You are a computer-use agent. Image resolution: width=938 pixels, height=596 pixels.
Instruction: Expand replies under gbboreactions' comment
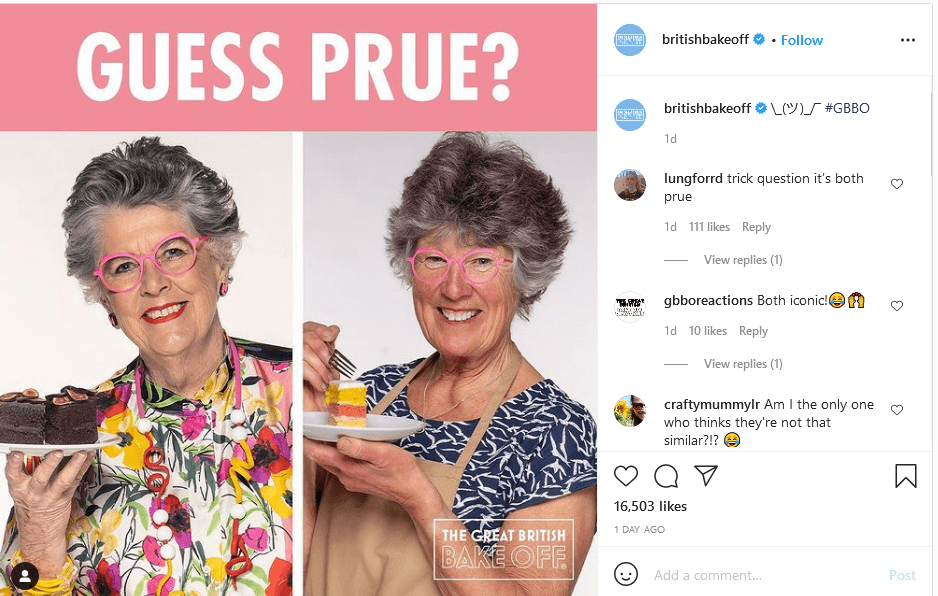(742, 364)
